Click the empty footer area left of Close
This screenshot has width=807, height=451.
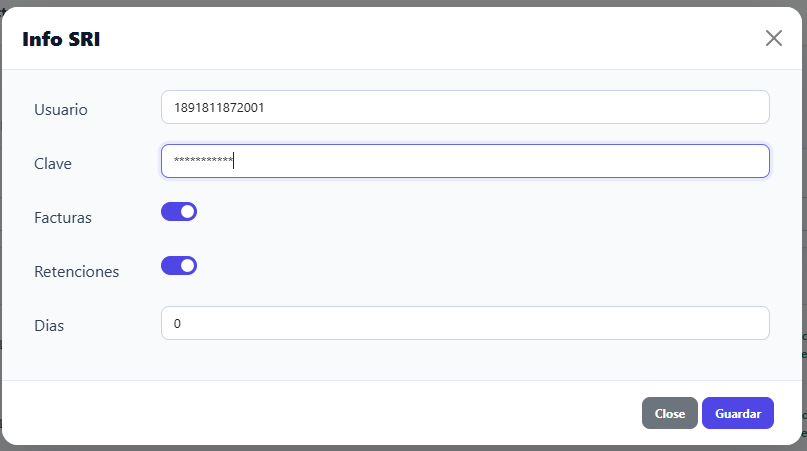point(319,413)
